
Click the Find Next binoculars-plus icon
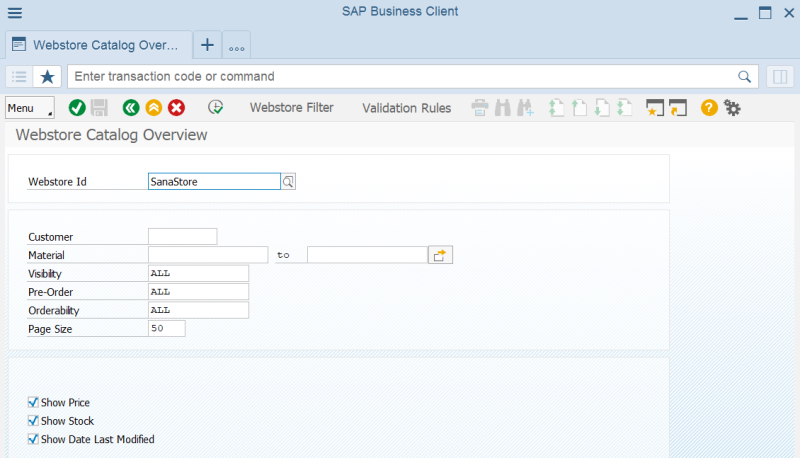point(526,108)
